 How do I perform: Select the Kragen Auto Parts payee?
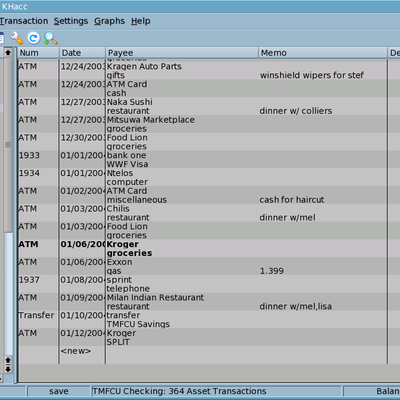click(x=144, y=66)
